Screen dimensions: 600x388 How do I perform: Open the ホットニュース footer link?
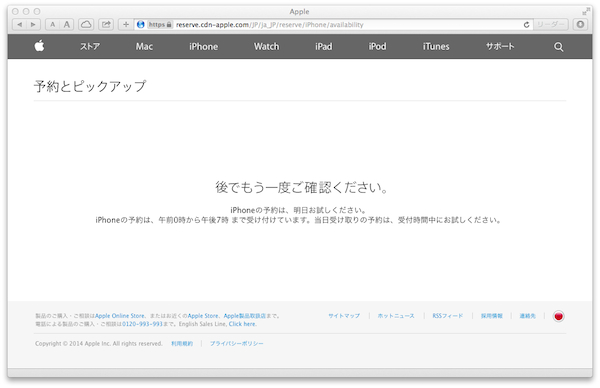click(x=396, y=316)
